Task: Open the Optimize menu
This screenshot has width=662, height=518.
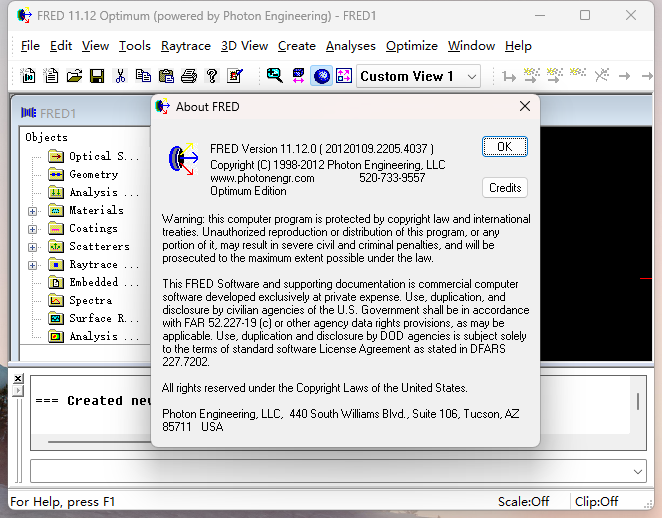Action: pyautogui.click(x=412, y=46)
